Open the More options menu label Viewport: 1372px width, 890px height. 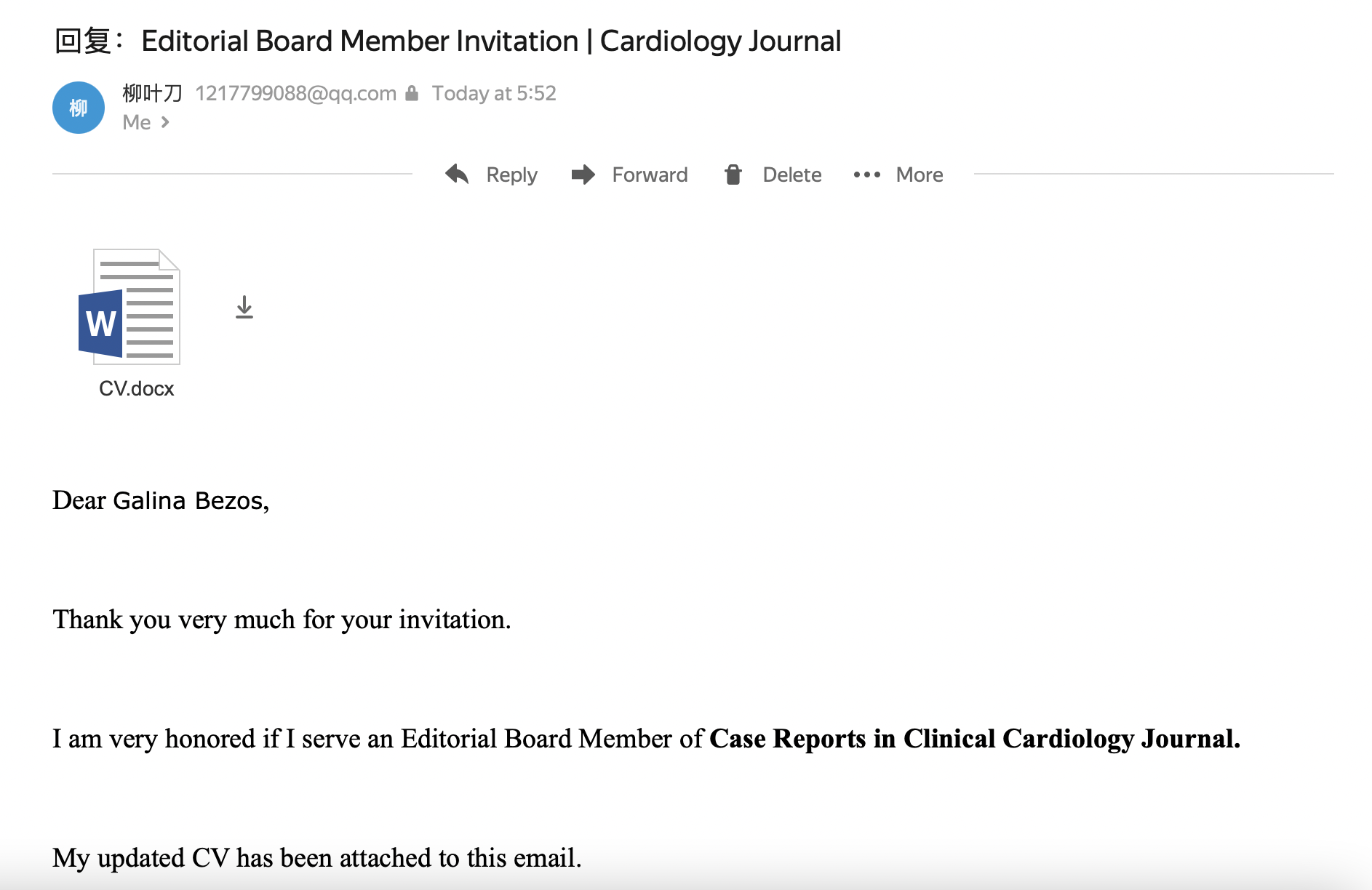(920, 175)
